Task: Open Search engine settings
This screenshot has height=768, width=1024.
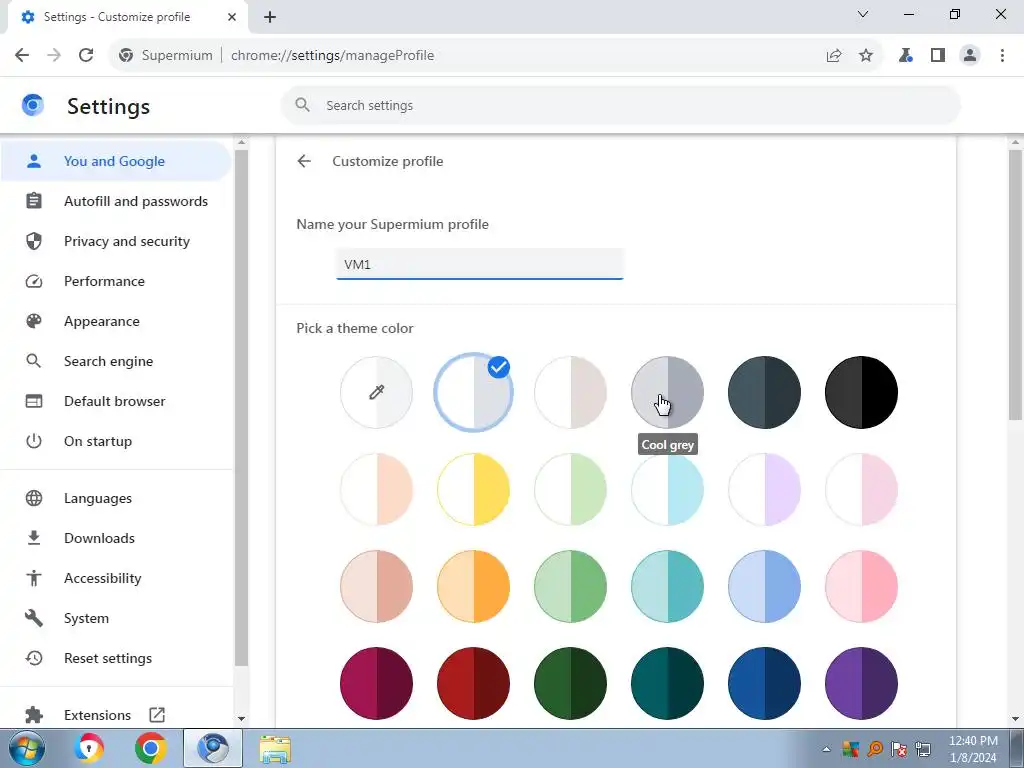Action: [x=116, y=361]
